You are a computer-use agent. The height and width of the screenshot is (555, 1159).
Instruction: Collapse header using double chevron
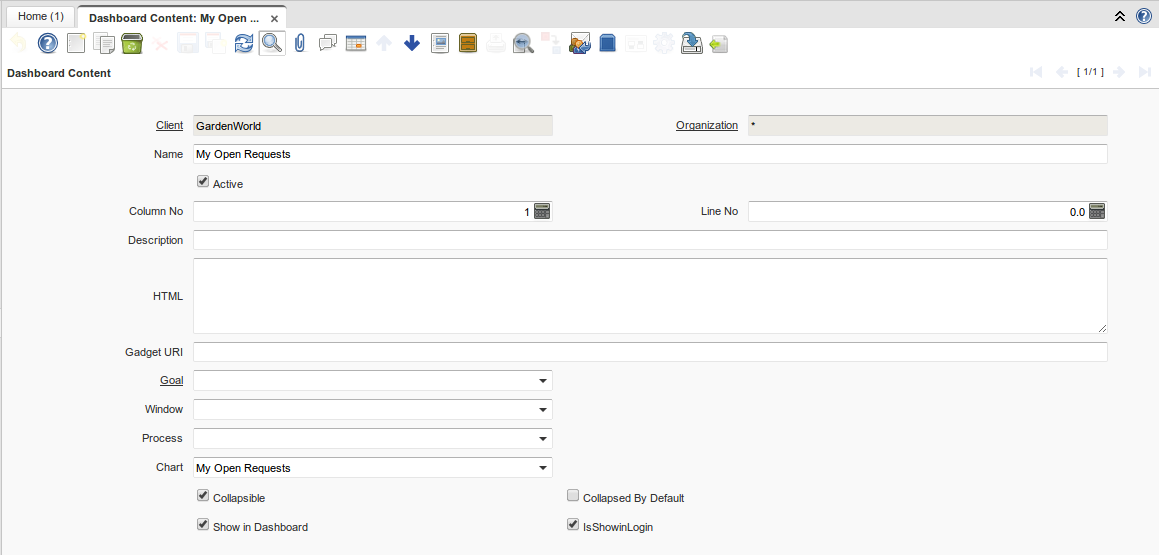pos(1120,16)
